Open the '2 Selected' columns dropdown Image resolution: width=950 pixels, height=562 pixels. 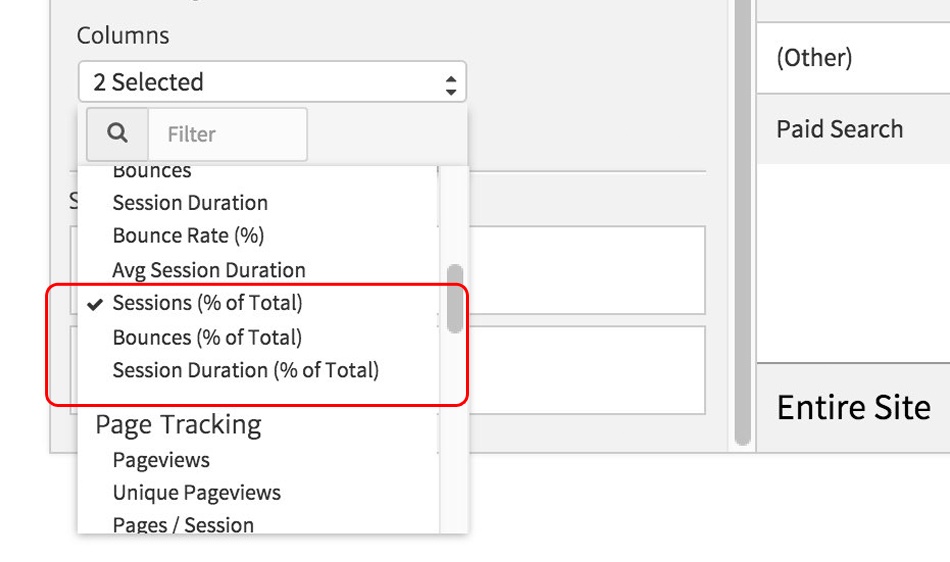(x=271, y=82)
